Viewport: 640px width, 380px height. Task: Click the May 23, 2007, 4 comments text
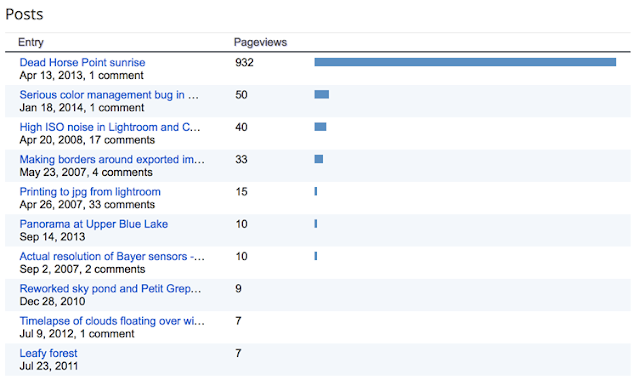point(86,172)
